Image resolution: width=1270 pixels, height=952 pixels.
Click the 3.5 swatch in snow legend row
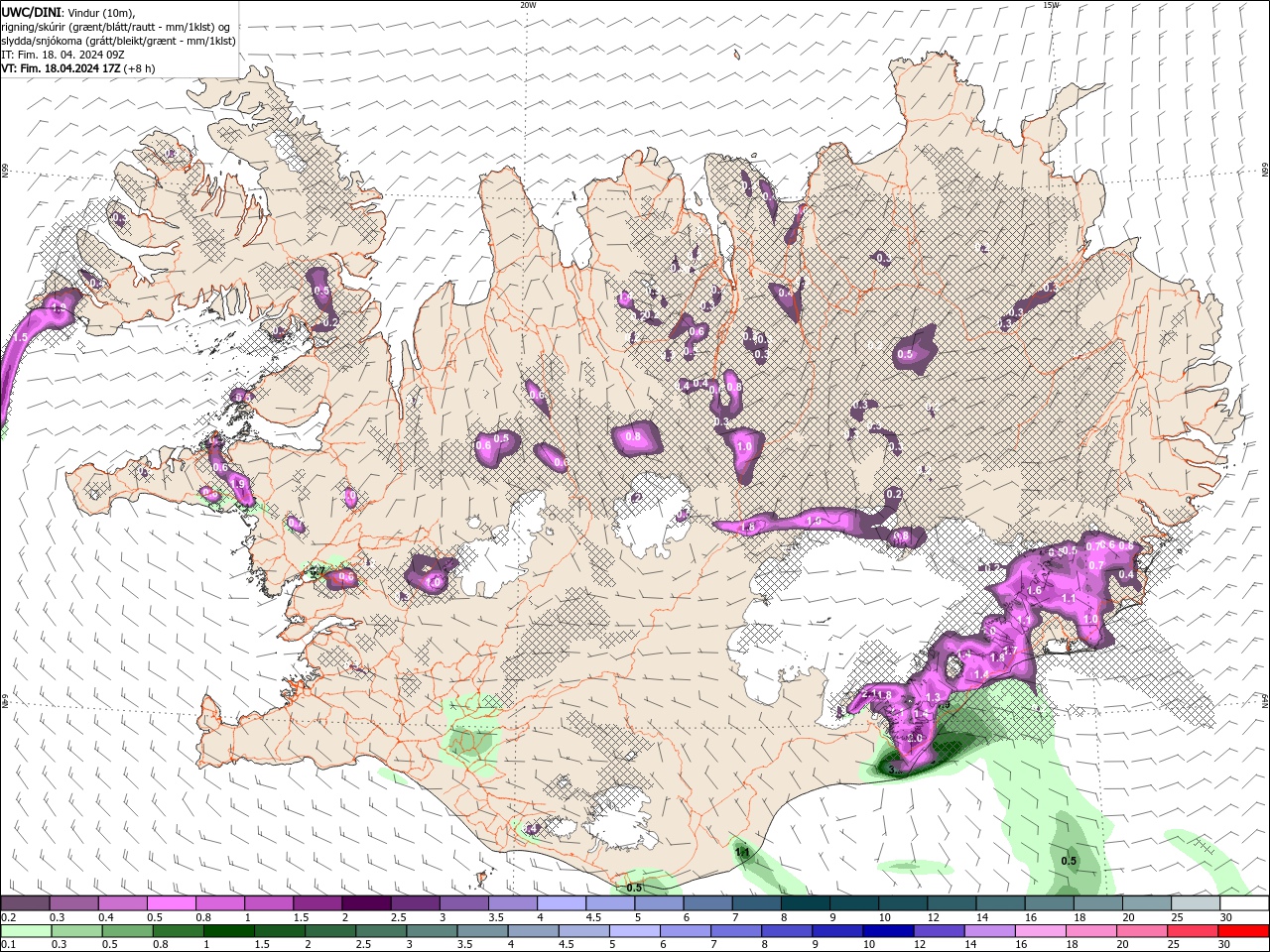coord(511,903)
